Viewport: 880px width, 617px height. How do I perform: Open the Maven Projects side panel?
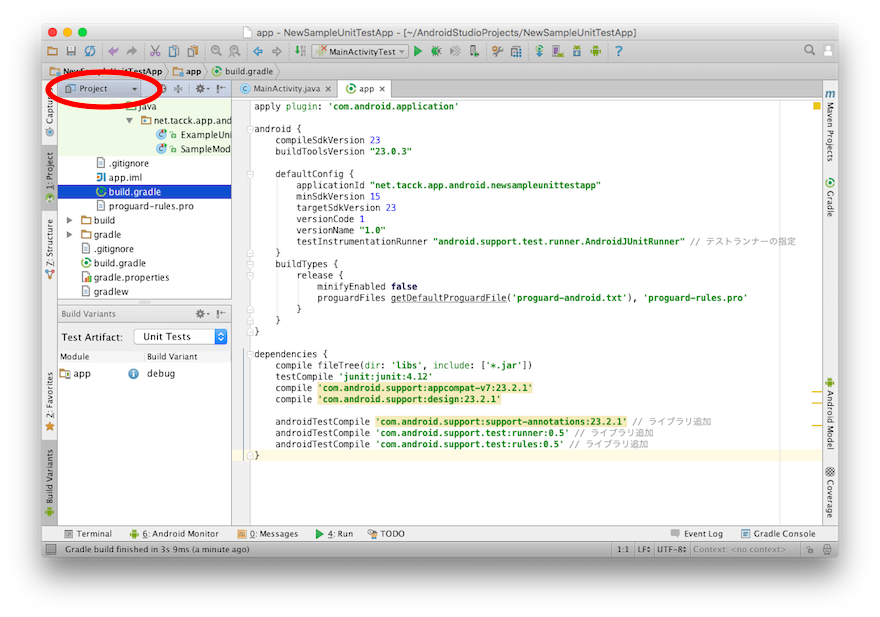point(830,125)
